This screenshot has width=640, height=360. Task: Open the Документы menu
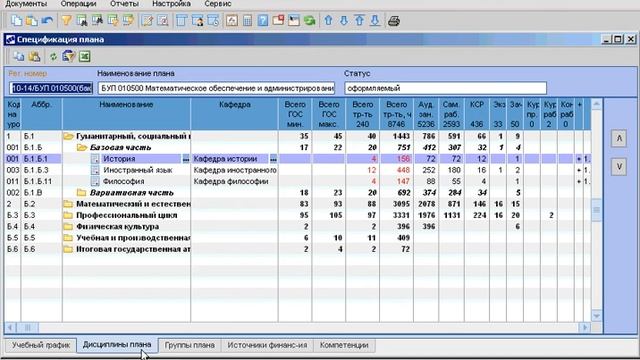(x=26, y=4)
